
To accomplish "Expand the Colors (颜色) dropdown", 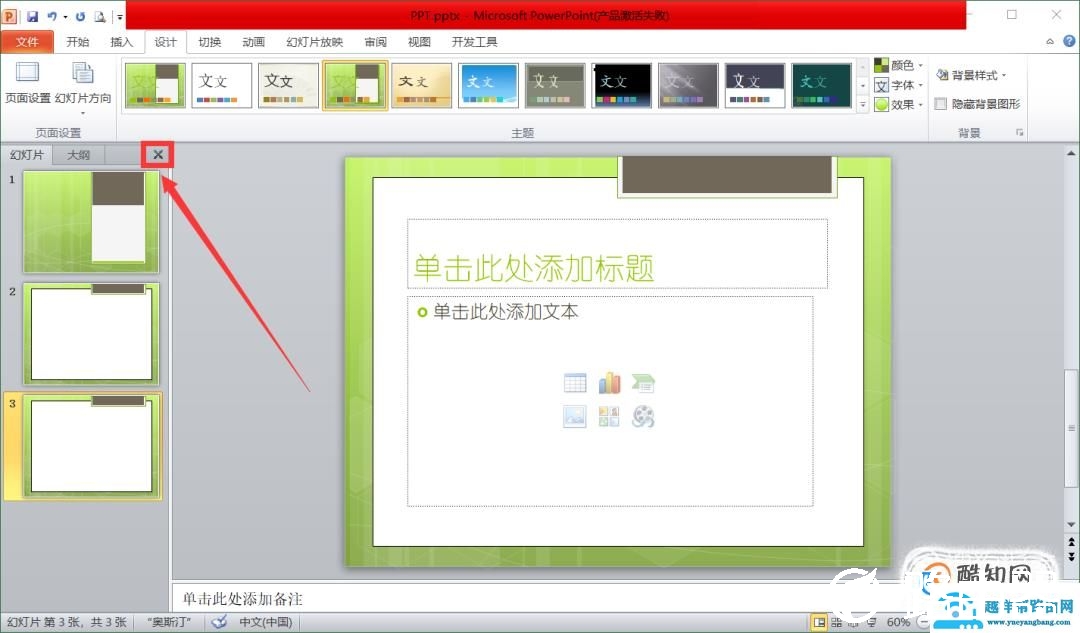I will coord(898,65).
